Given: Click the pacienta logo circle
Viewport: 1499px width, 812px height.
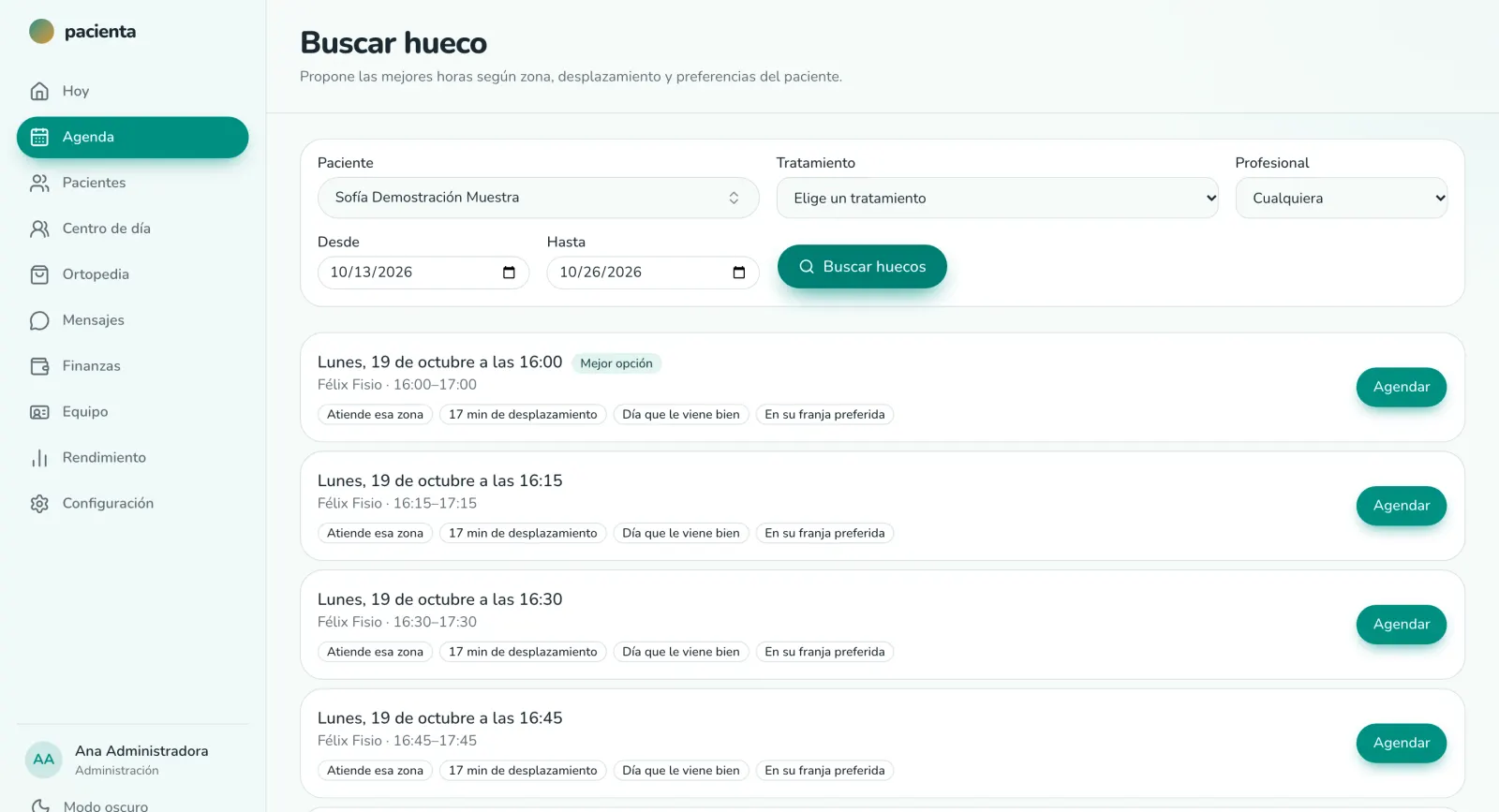Looking at the screenshot, I should [41, 32].
